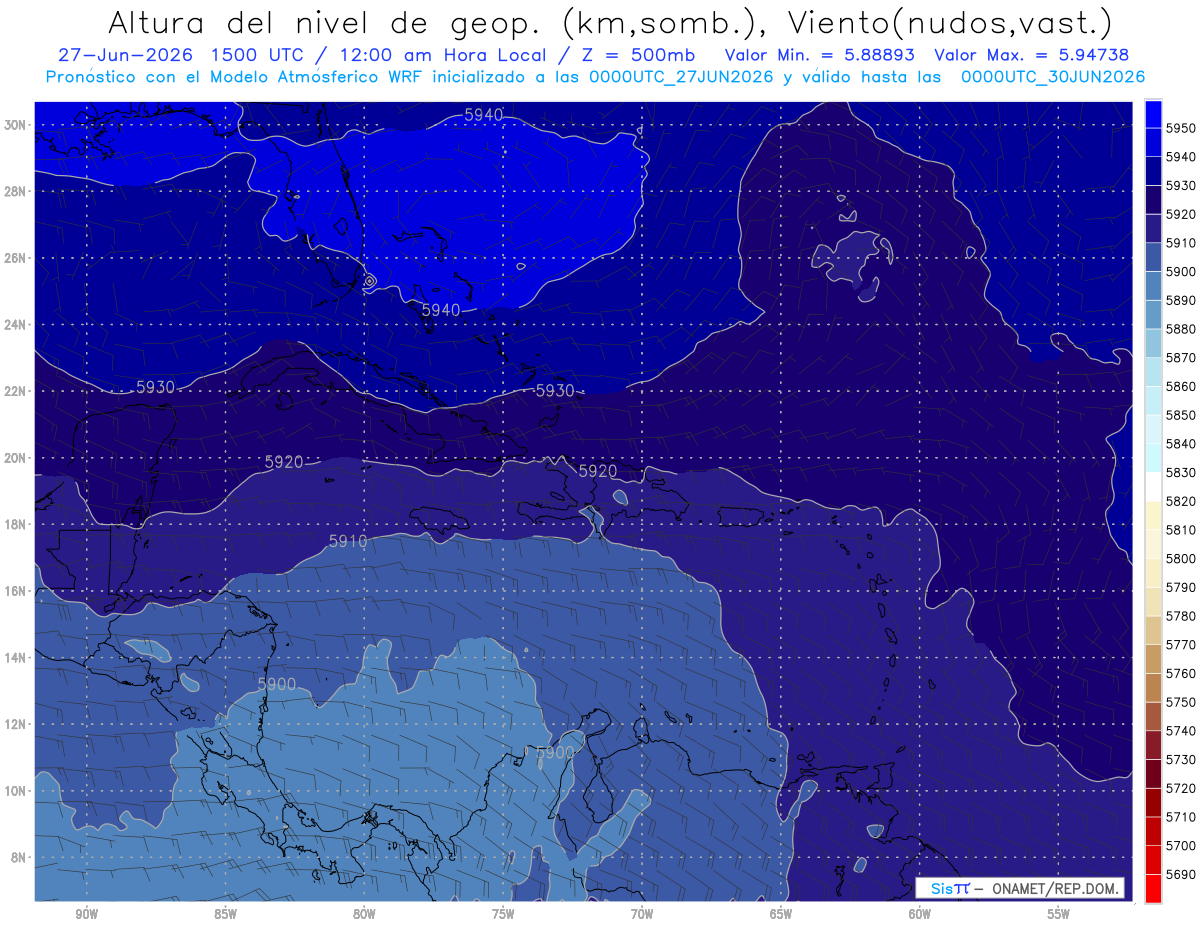1200x927 pixels.
Task: Click the '60W' longitude axis label
Action: click(x=920, y=914)
